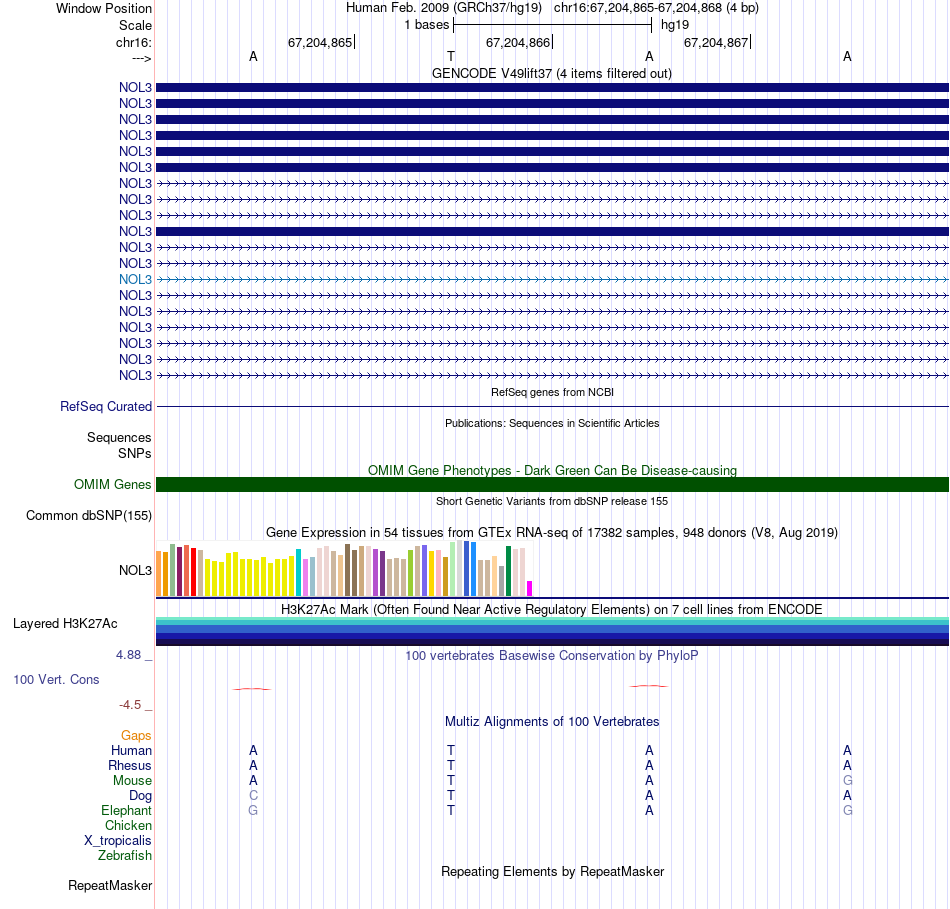Click the 100 Vert. Cons label
Screen dimensions: 950x909
point(56,680)
